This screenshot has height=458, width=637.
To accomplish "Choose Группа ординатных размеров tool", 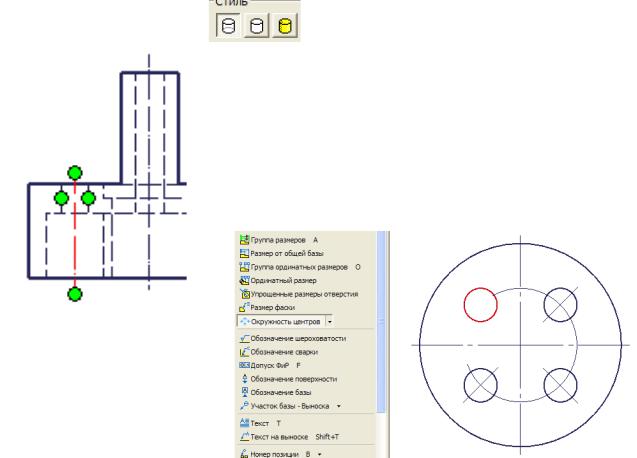I will point(300,267).
